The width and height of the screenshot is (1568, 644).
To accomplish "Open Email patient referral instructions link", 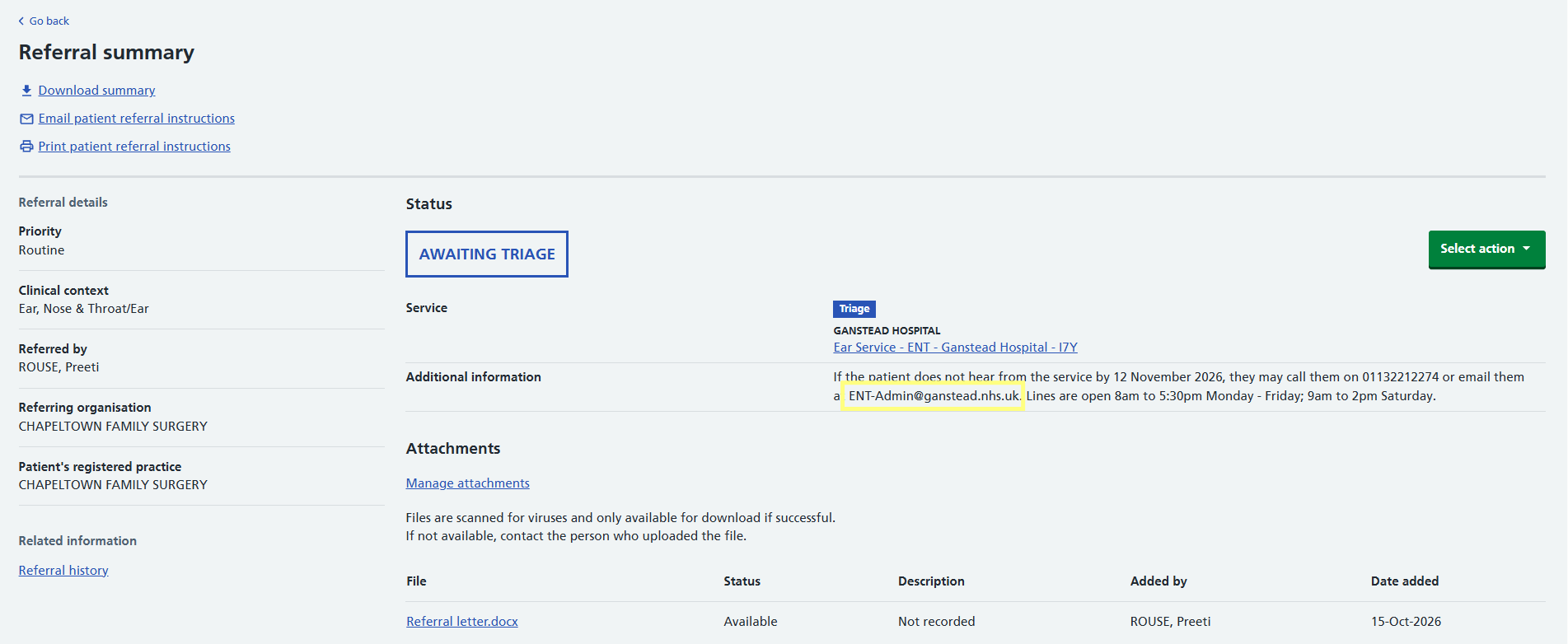I will pos(137,119).
